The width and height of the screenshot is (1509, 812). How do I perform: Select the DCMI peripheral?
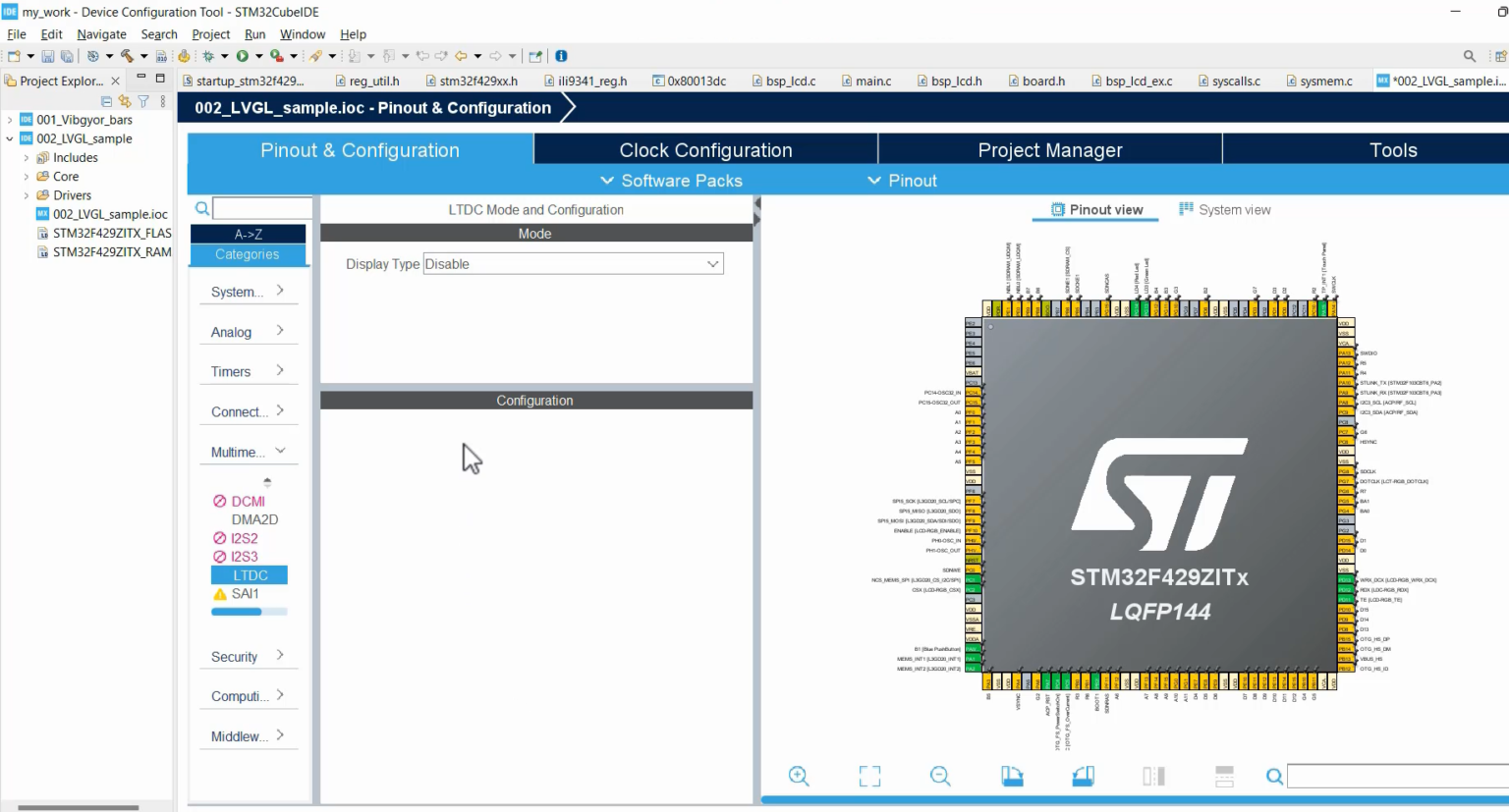click(248, 501)
